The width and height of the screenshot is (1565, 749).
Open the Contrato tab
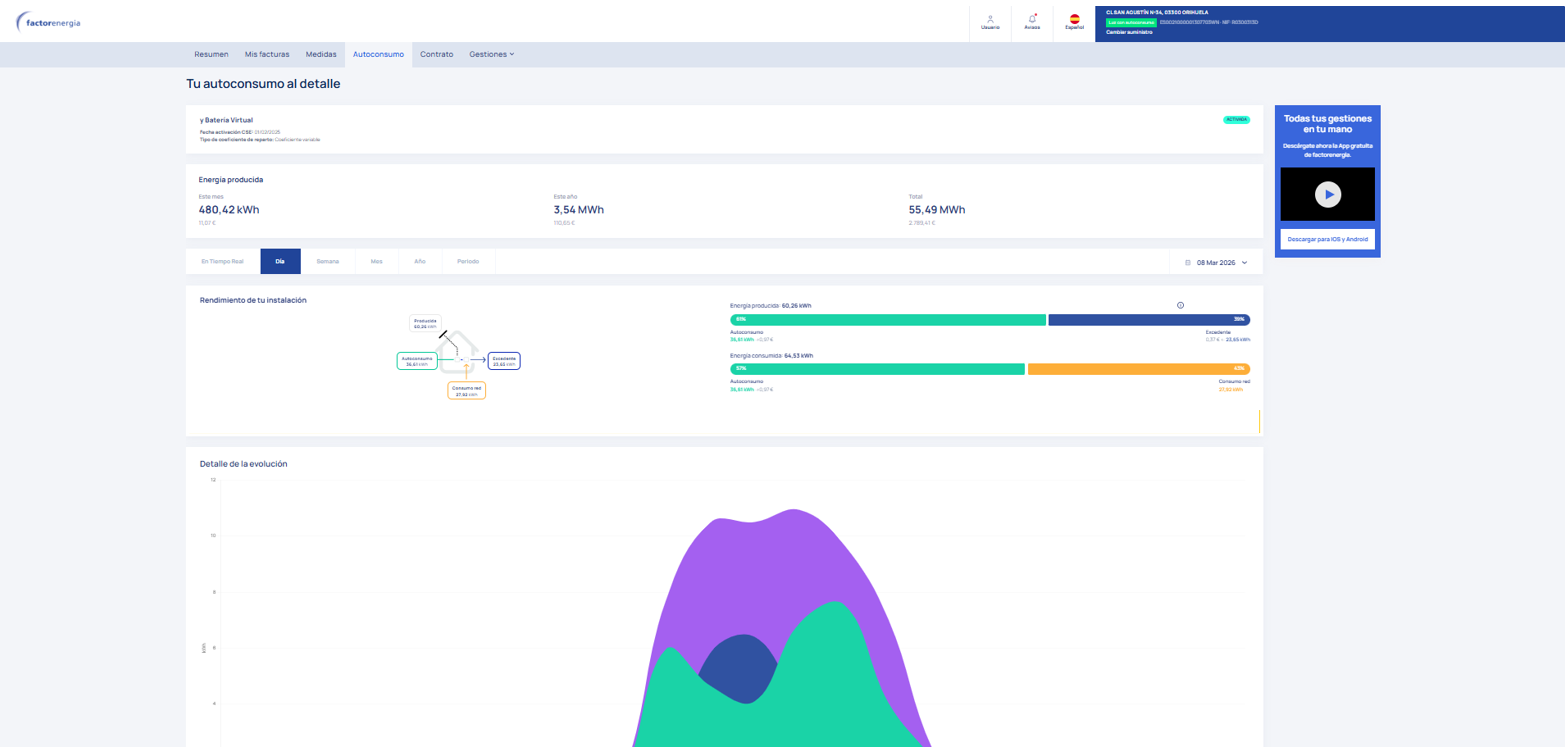click(x=436, y=54)
